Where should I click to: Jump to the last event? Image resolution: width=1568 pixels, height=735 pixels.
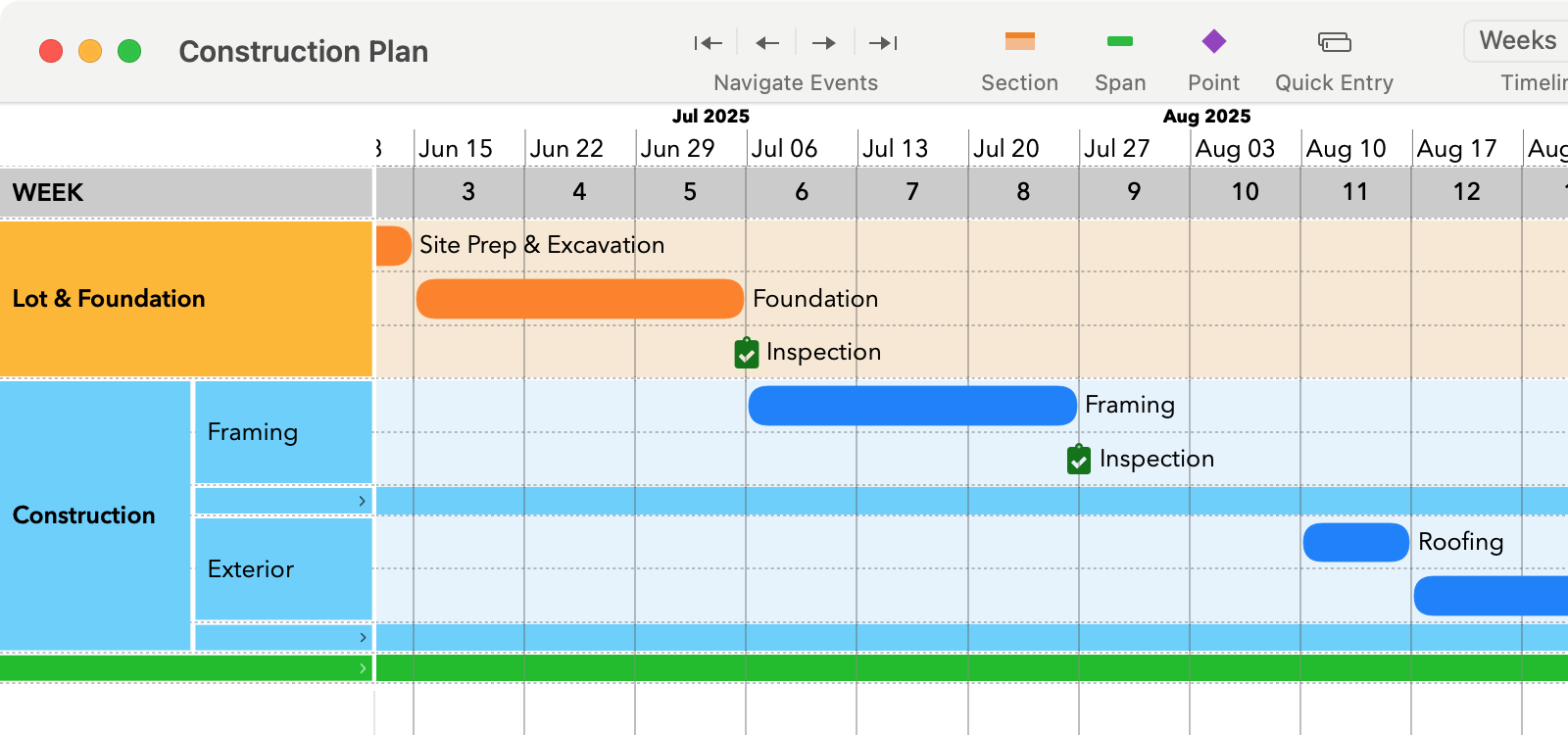[x=882, y=42]
